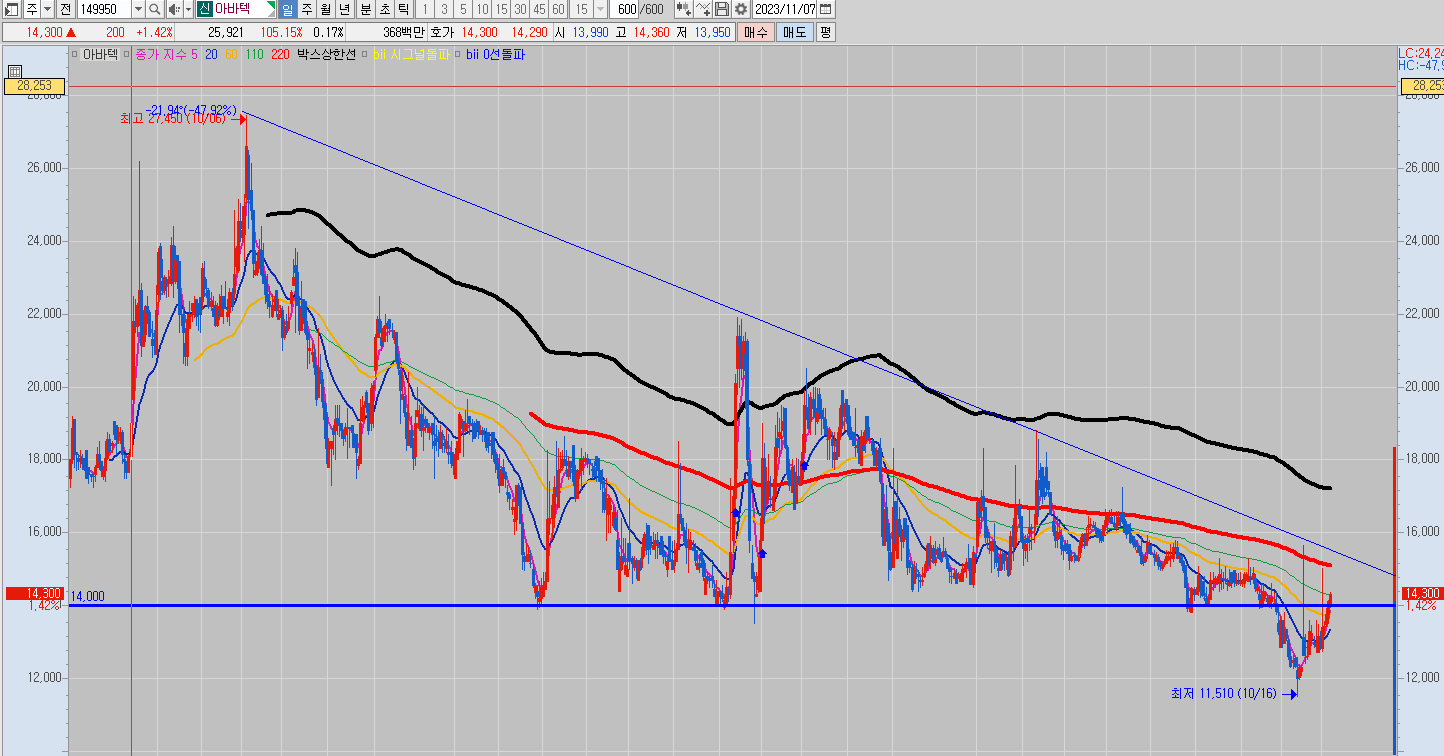Switch to 년 yearly chart period
The height and width of the screenshot is (756, 1444).
345,9
